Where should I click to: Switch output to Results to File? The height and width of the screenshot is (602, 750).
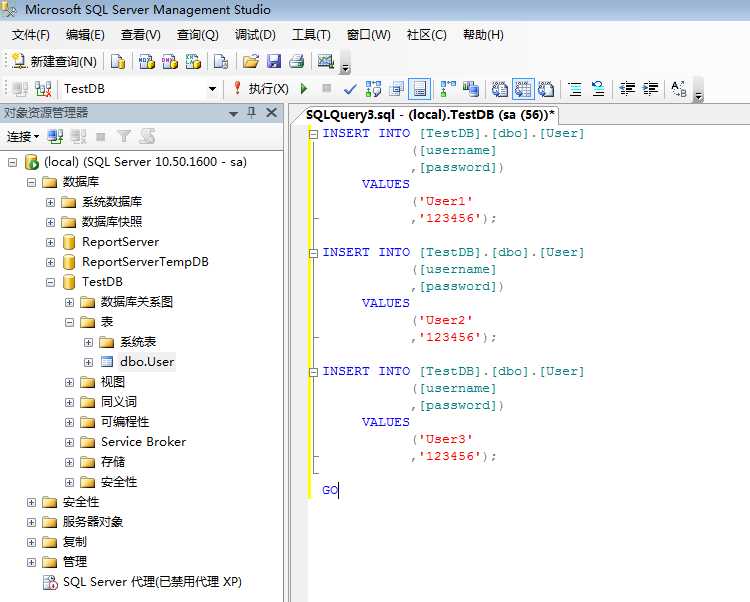546,89
